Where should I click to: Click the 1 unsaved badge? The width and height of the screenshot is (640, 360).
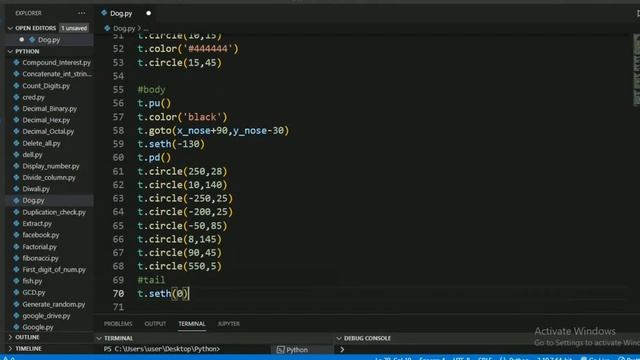coord(74,28)
